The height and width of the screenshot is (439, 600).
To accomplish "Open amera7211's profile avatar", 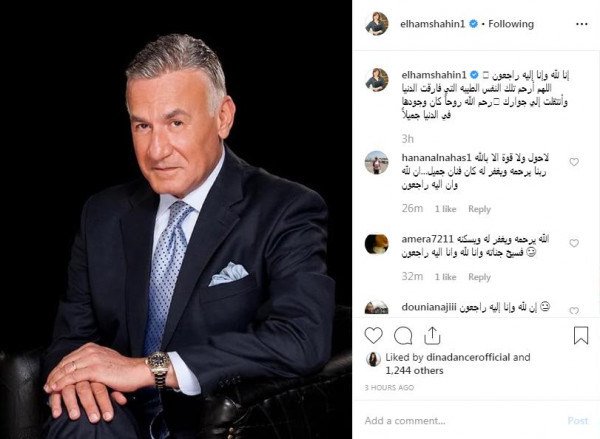I will [x=377, y=244].
